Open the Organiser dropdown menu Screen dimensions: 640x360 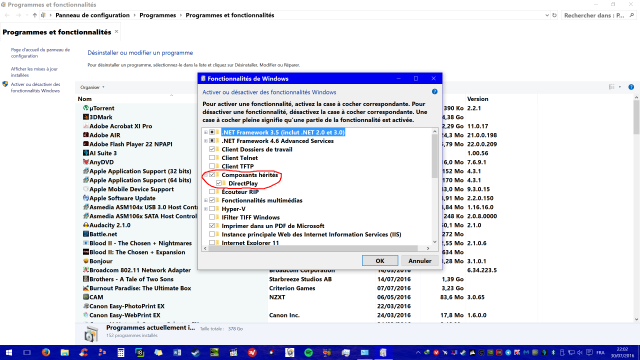pyautogui.click(x=92, y=87)
